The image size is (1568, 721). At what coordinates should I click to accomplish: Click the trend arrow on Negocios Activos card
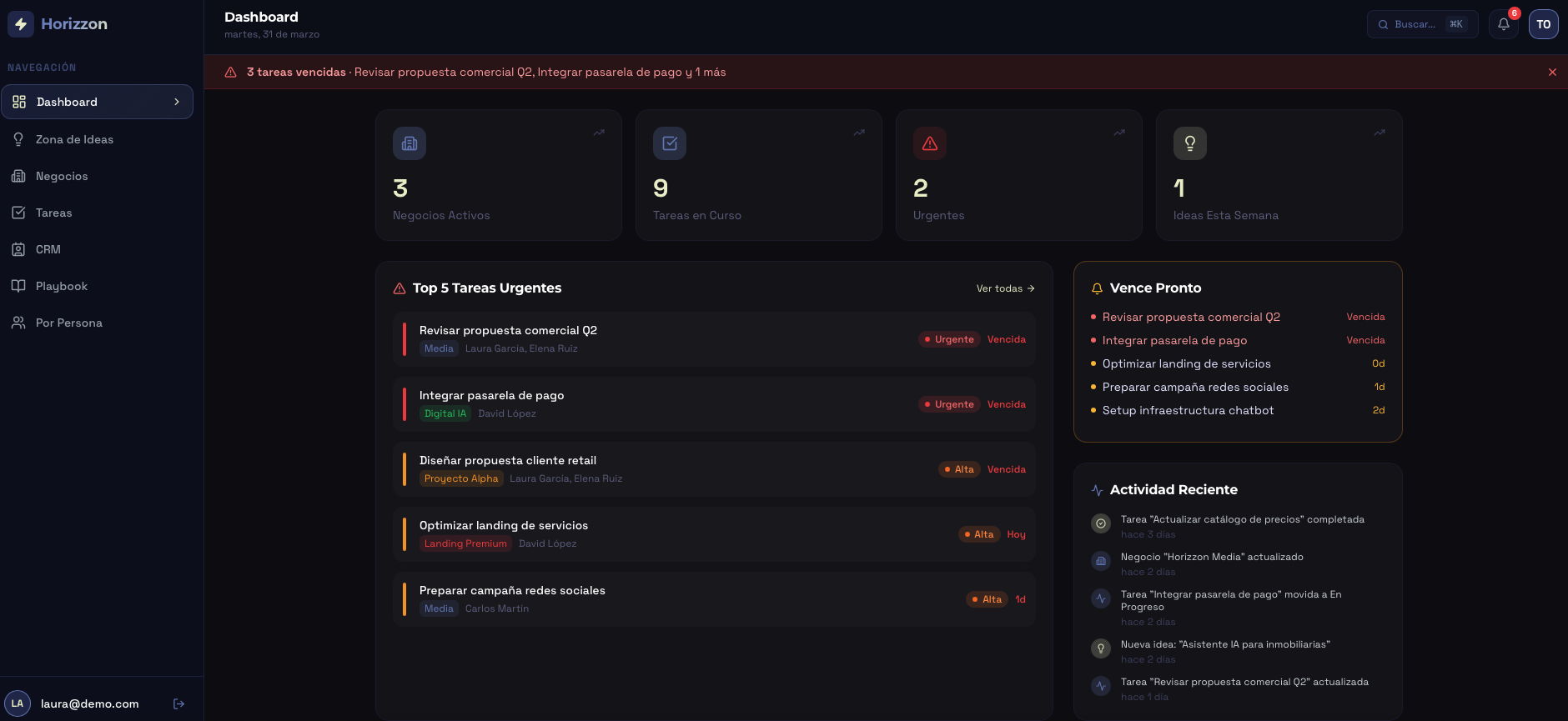point(599,133)
